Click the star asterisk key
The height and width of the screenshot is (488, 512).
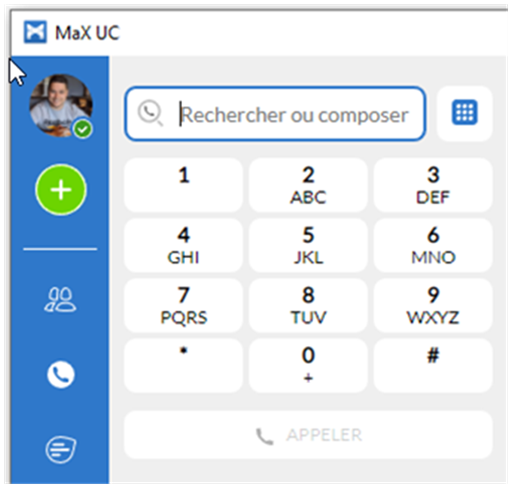[184, 365]
